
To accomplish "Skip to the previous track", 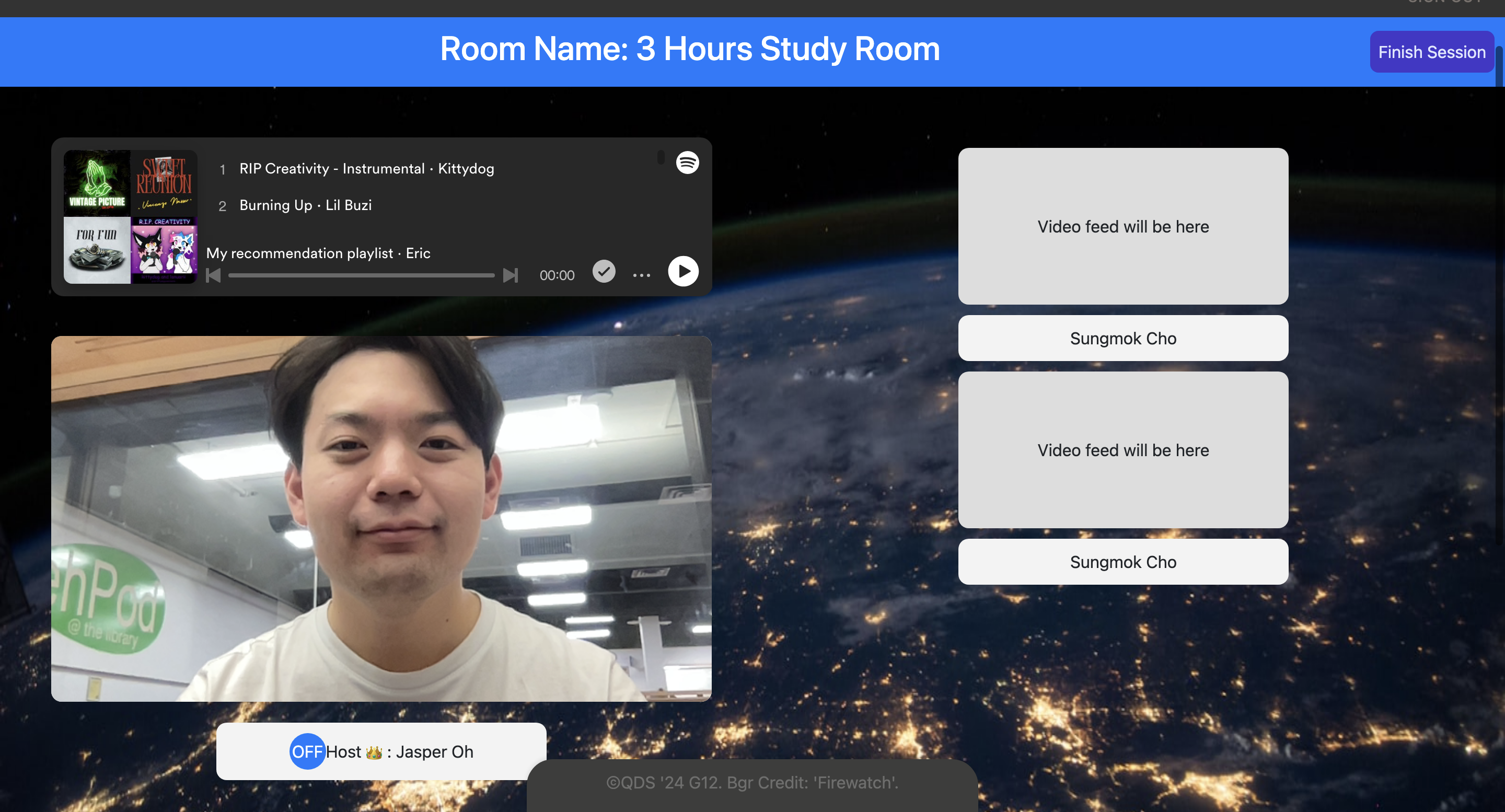I will click(214, 275).
